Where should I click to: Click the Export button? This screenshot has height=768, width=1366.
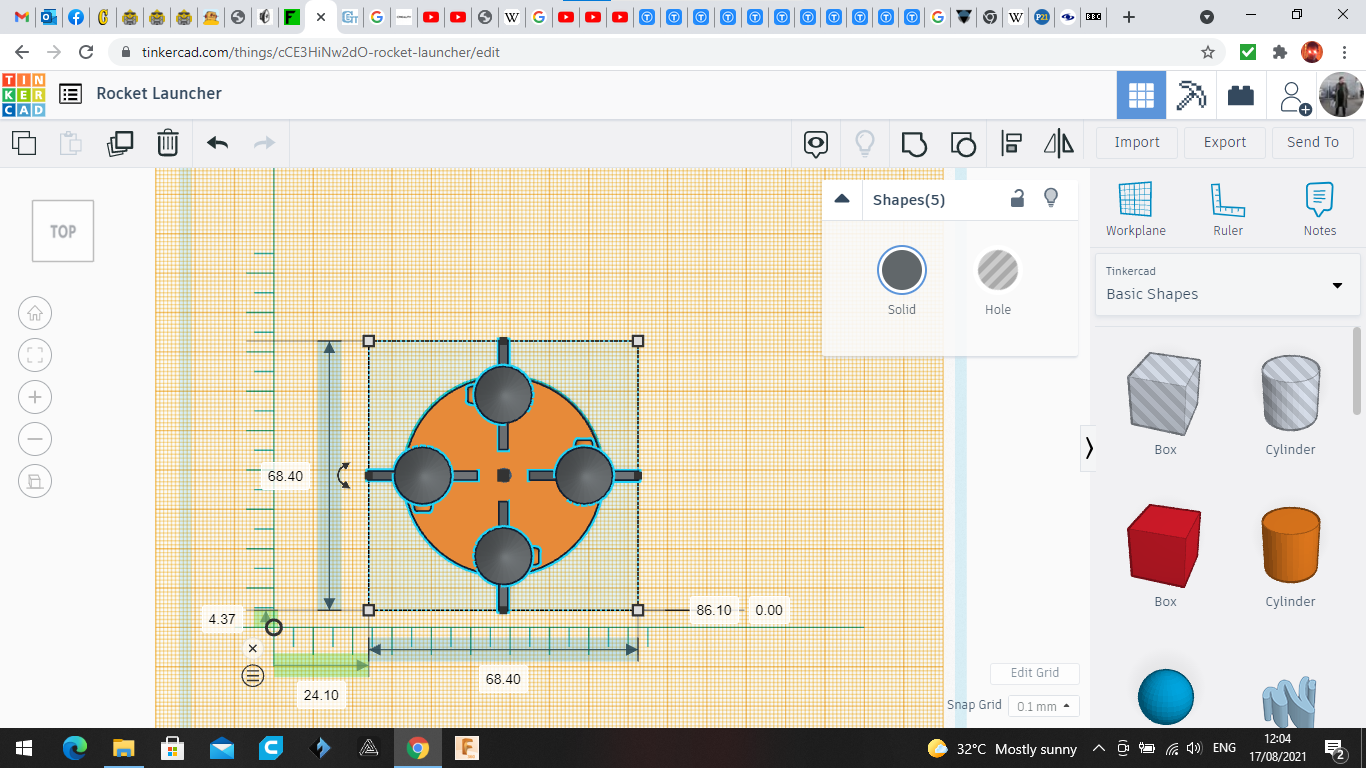(x=1224, y=142)
